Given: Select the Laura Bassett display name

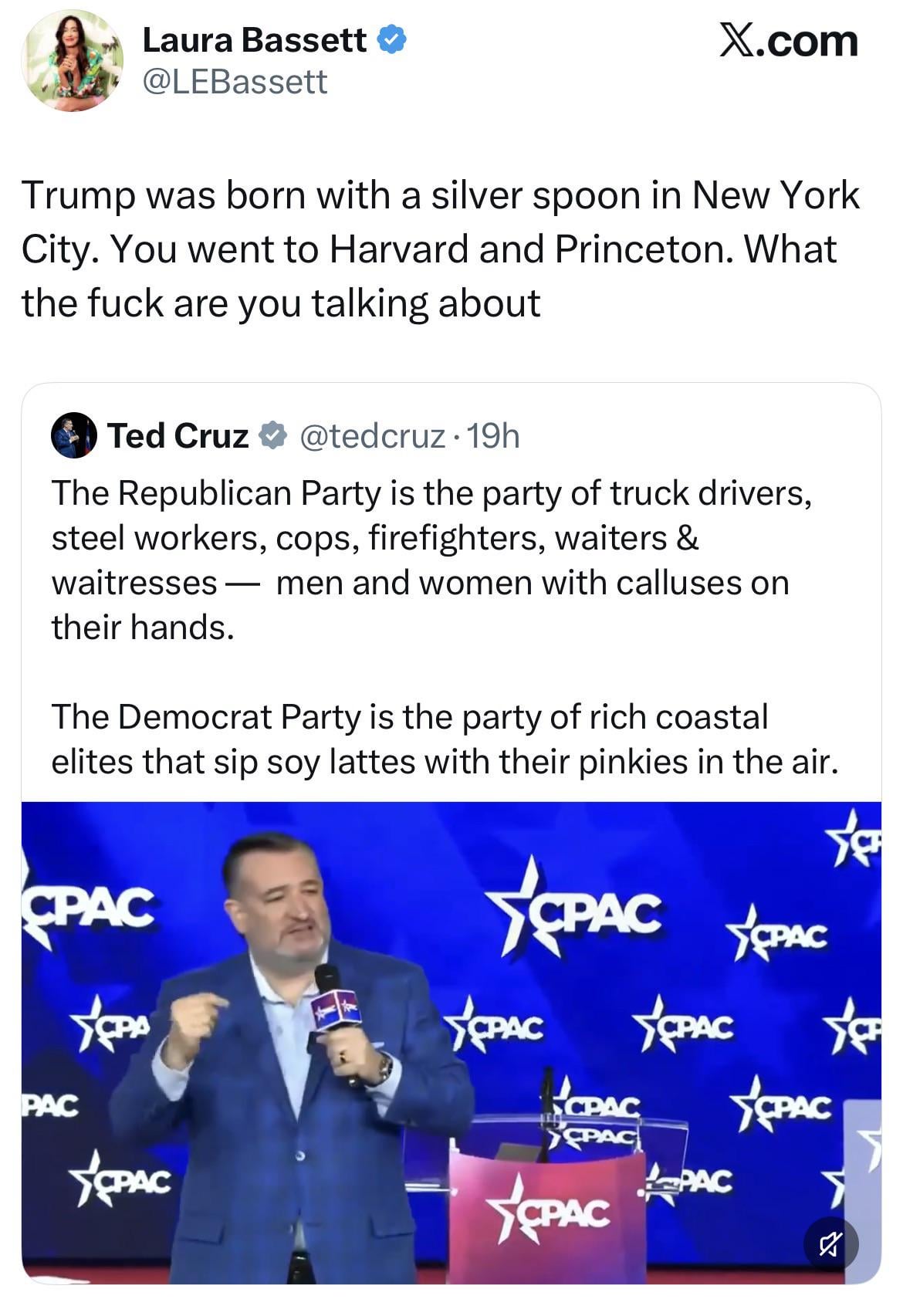Looking at the screenshot, I should (254, 40).
